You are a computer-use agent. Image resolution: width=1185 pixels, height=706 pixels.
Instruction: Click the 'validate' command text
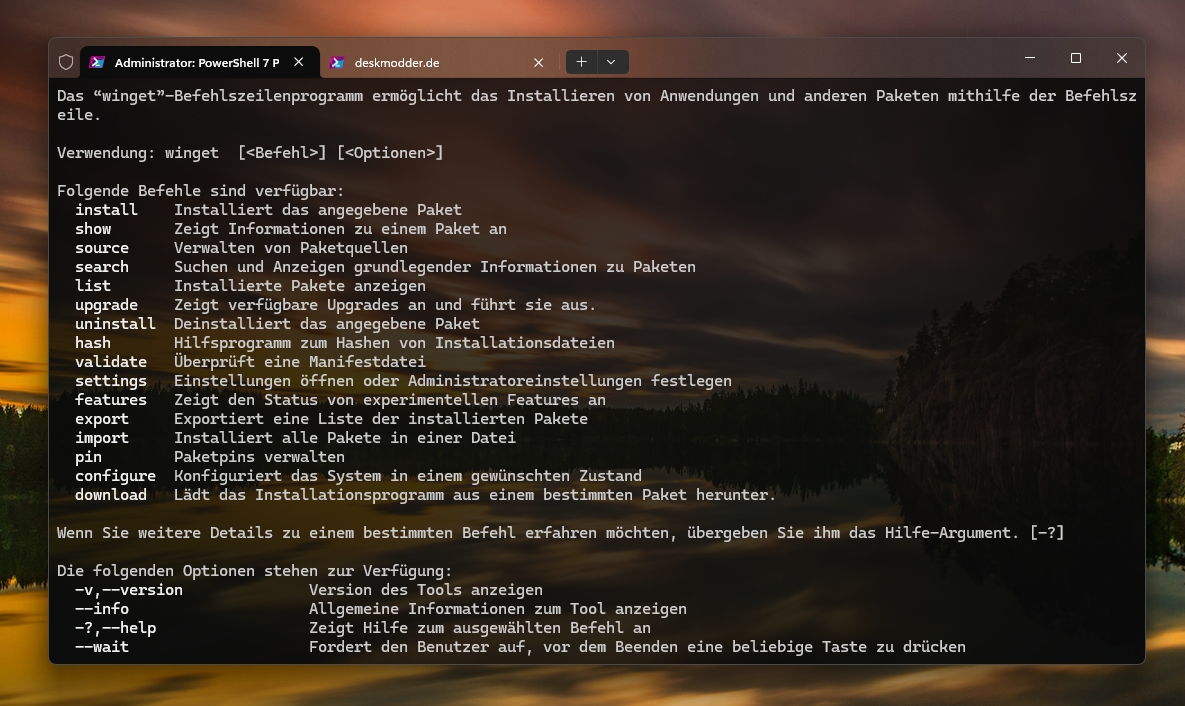click(110, 362)
